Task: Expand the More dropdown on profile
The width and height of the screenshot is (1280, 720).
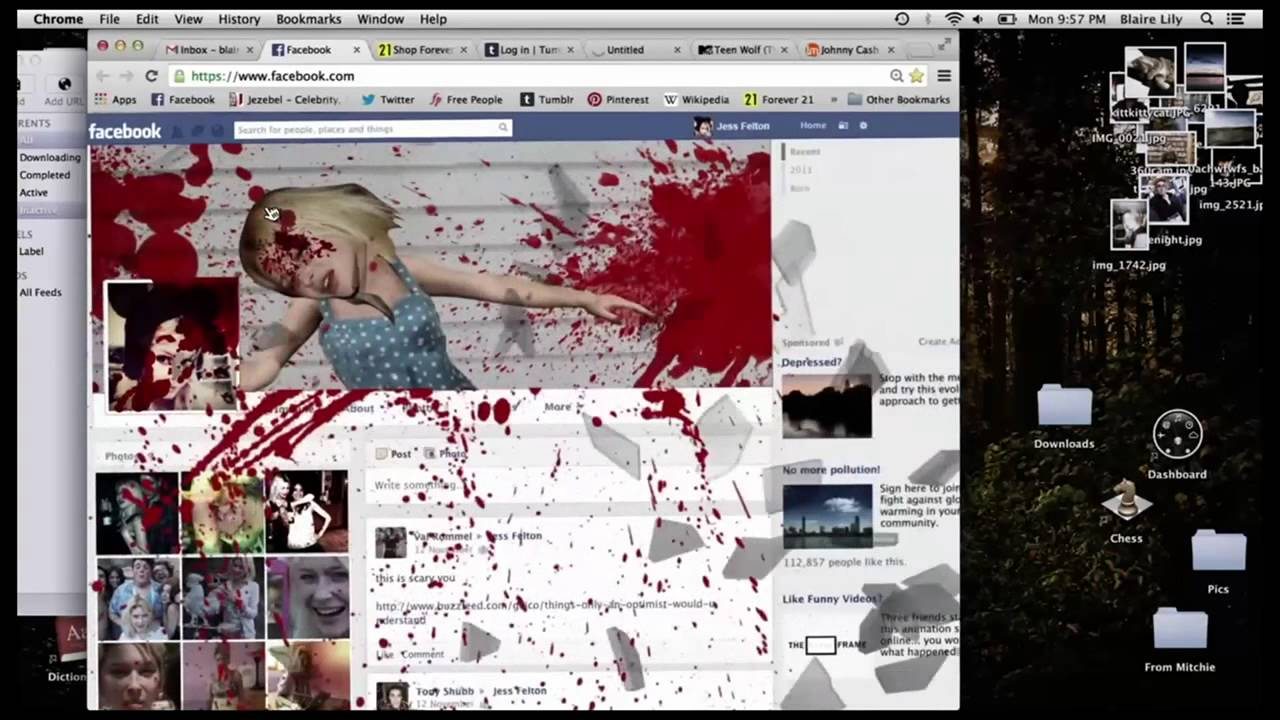Action: (558, 407)
